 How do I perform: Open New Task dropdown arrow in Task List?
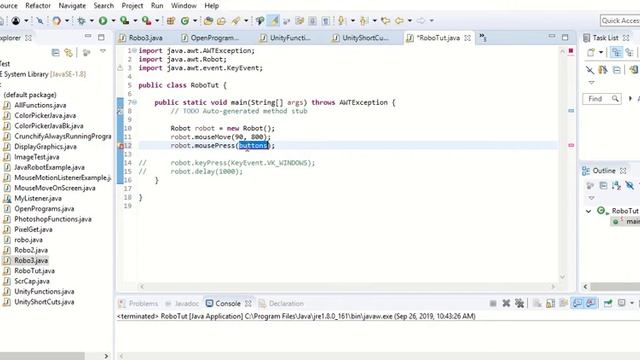(x=601, y=52)
